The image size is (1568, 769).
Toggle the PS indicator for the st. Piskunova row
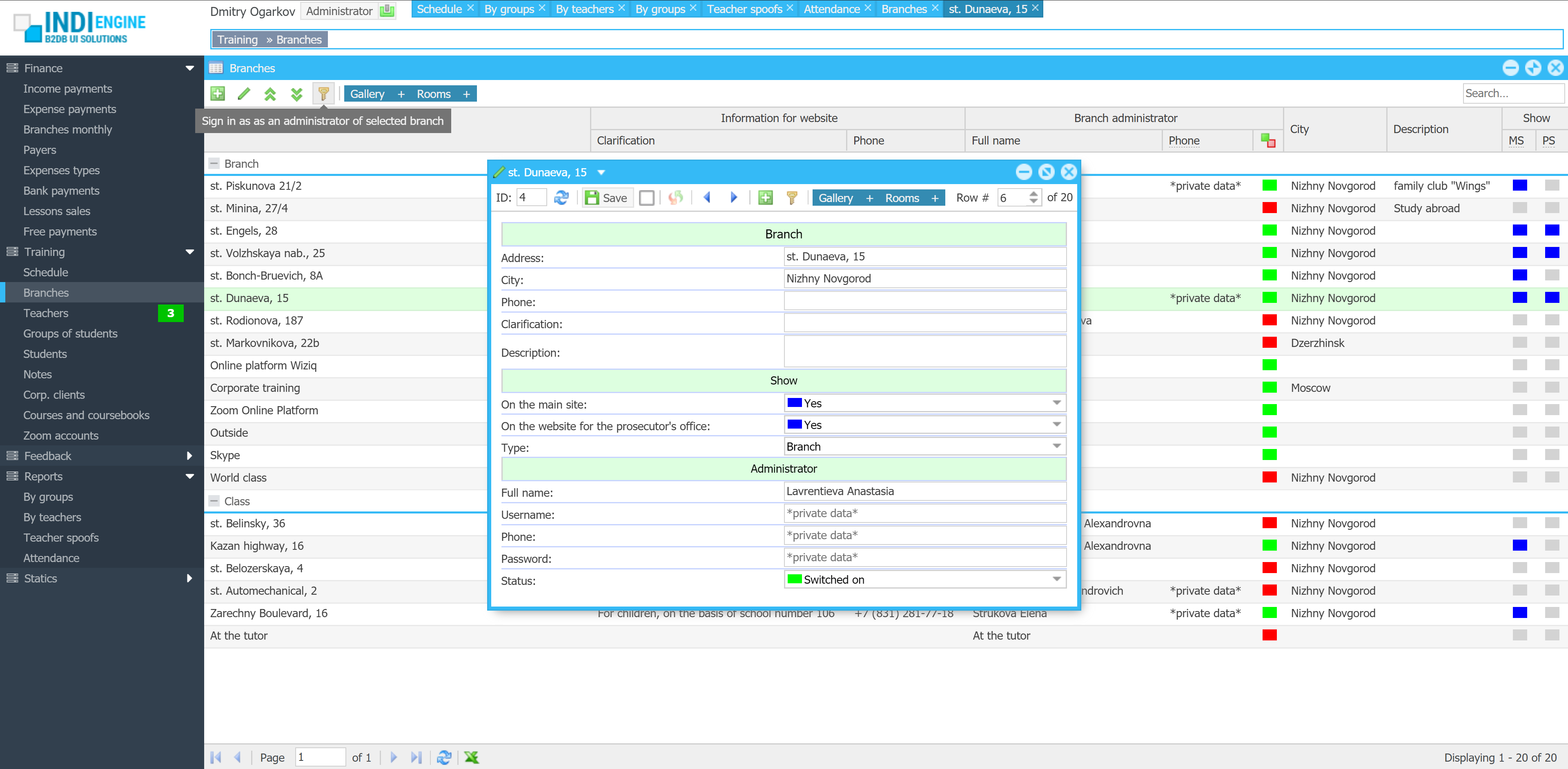click(x=1552, y=186)
